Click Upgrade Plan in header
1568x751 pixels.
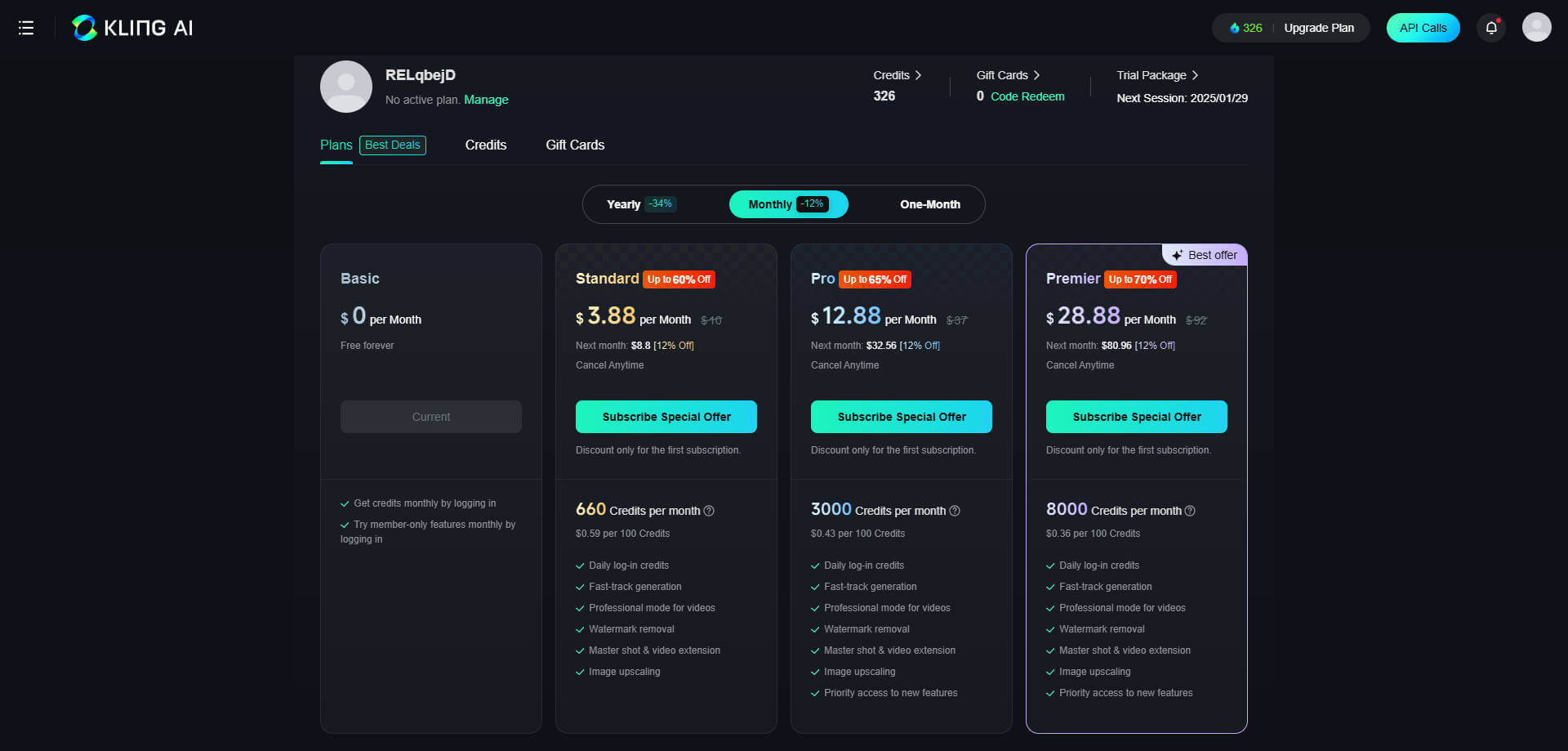1319,28
